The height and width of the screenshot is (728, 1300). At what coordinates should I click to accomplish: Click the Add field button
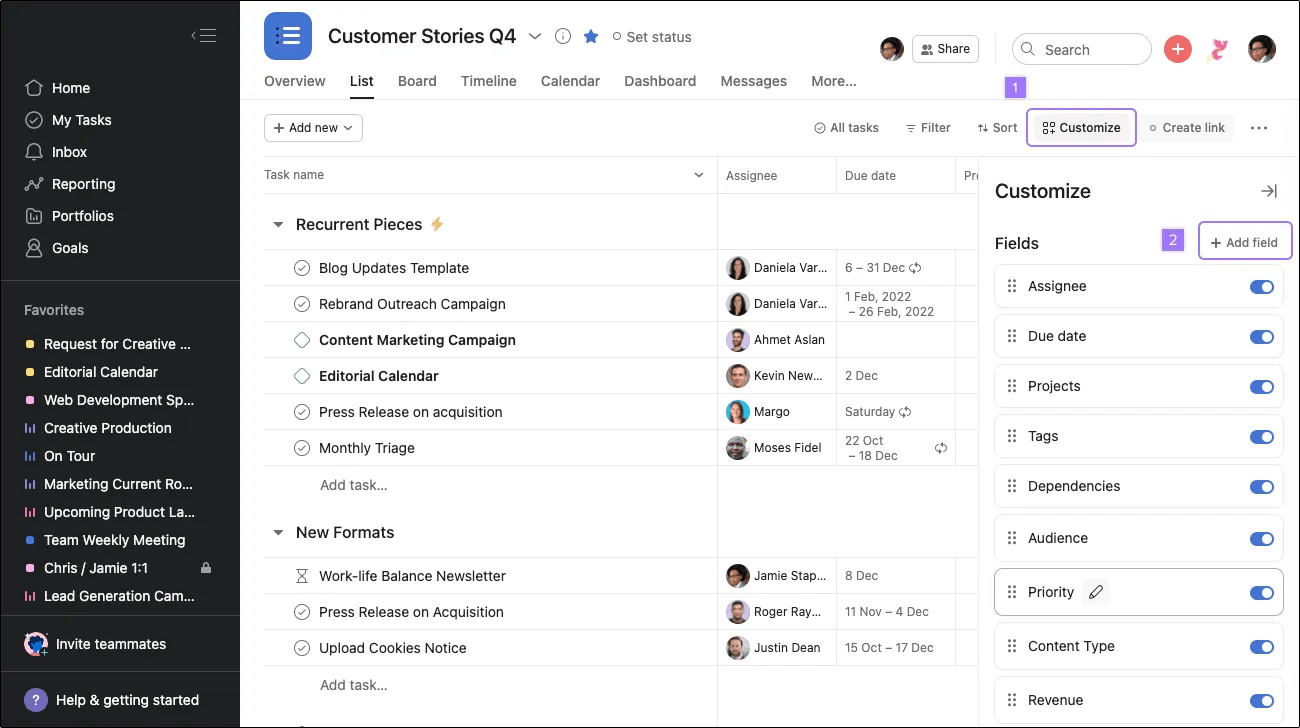(x=1244, y=242)
